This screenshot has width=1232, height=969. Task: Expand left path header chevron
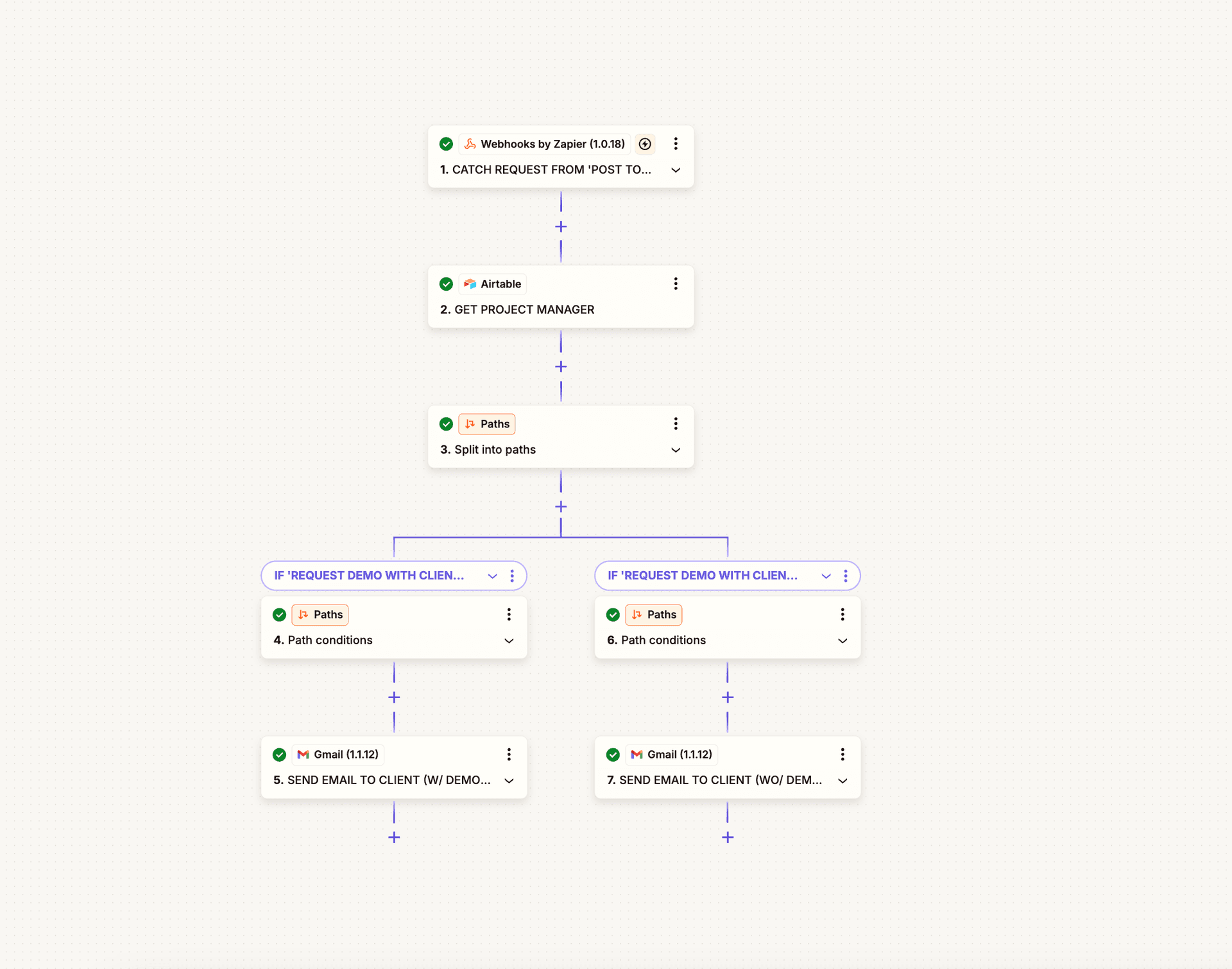coord(492,576)
